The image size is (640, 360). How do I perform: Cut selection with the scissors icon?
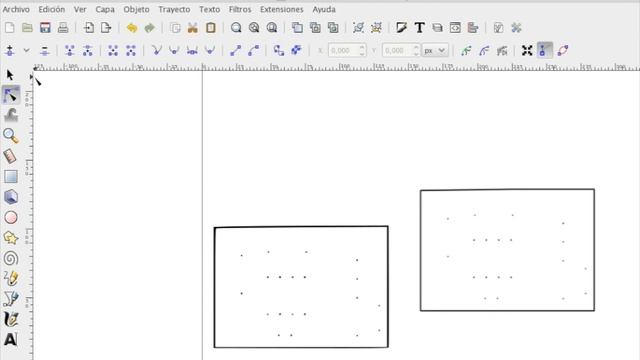pos(193,28)
